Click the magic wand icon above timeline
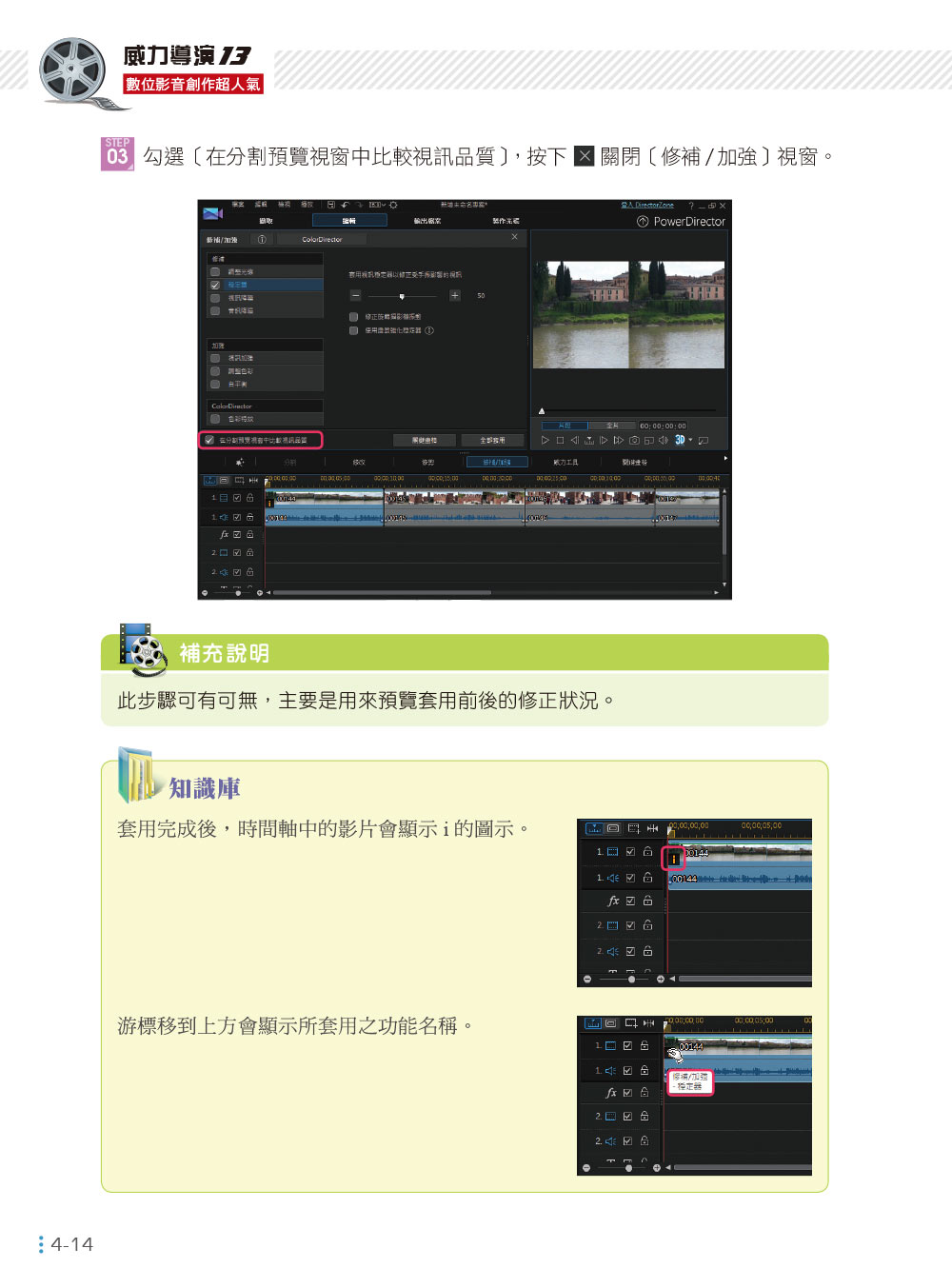 tap(240, 463)
